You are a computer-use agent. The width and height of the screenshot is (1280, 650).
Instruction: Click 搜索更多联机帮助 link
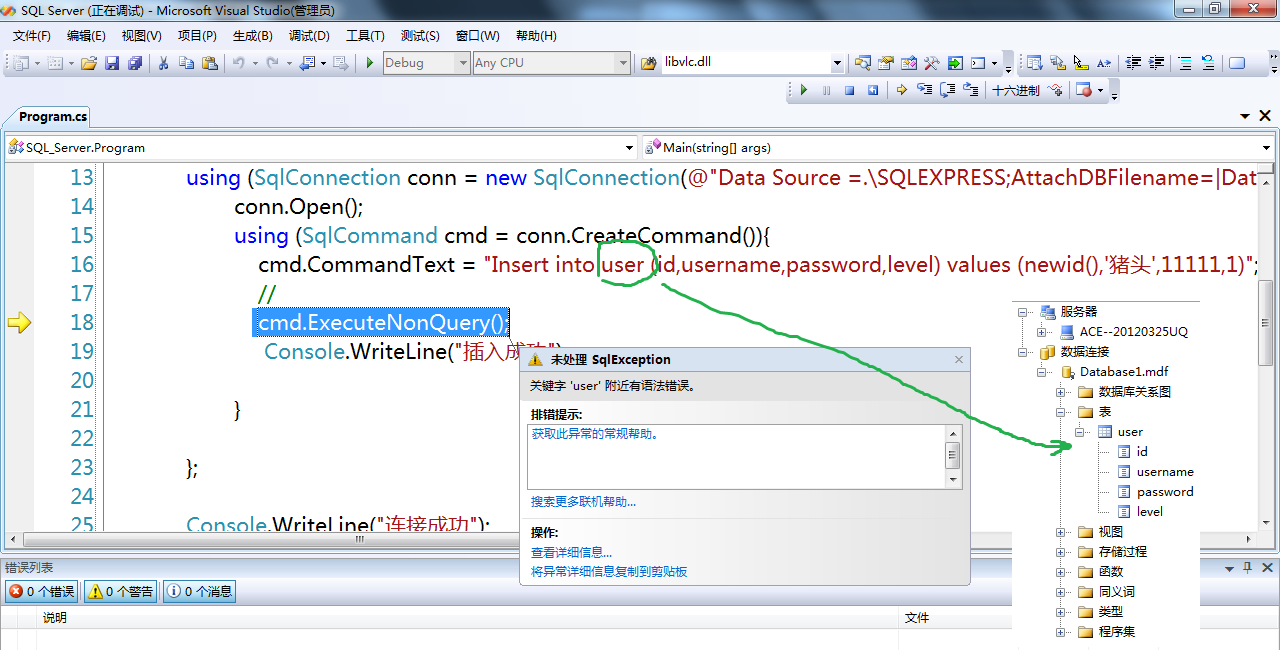[583, 502]
